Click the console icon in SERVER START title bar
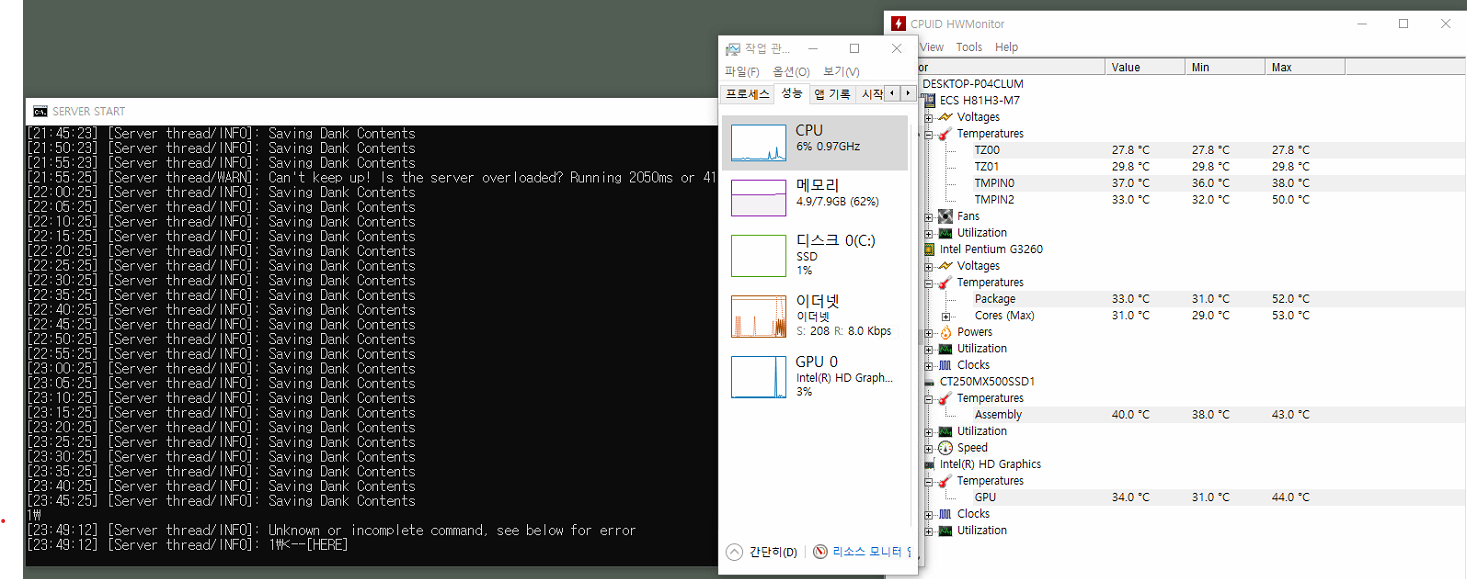Image resolution: width=1467 pixels, height=579 pixels. 40,111
